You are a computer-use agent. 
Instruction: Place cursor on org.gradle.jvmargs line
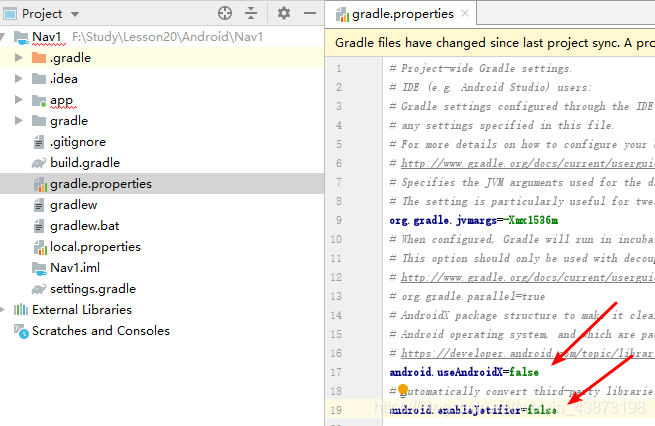pyautogui.click(x=474, y=220)
